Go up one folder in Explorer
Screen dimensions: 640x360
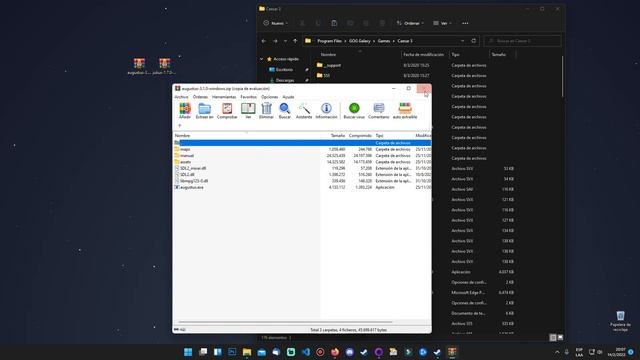point(295,41)
